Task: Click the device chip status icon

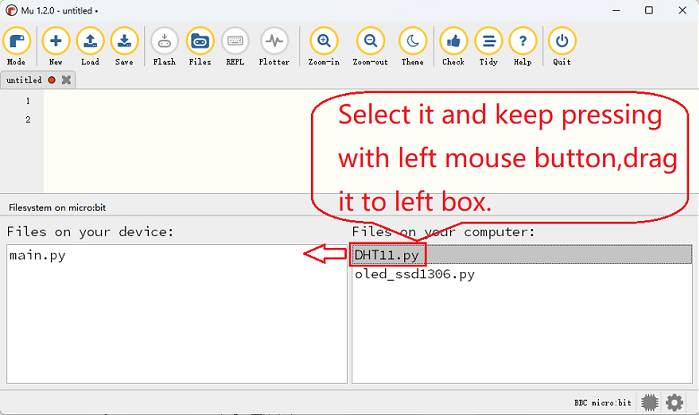Action: [650, 403]
